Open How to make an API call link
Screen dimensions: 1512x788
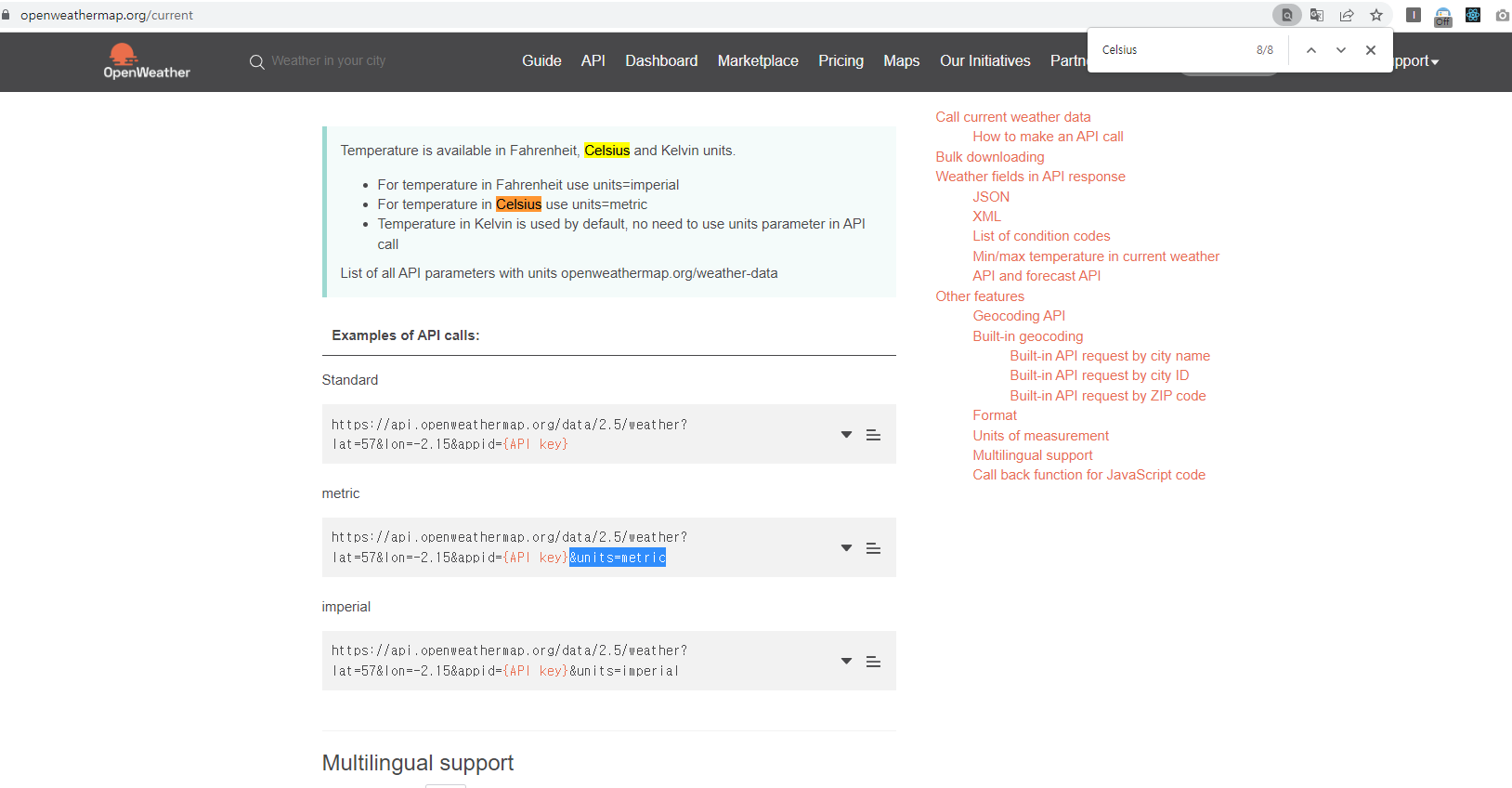1048,137
